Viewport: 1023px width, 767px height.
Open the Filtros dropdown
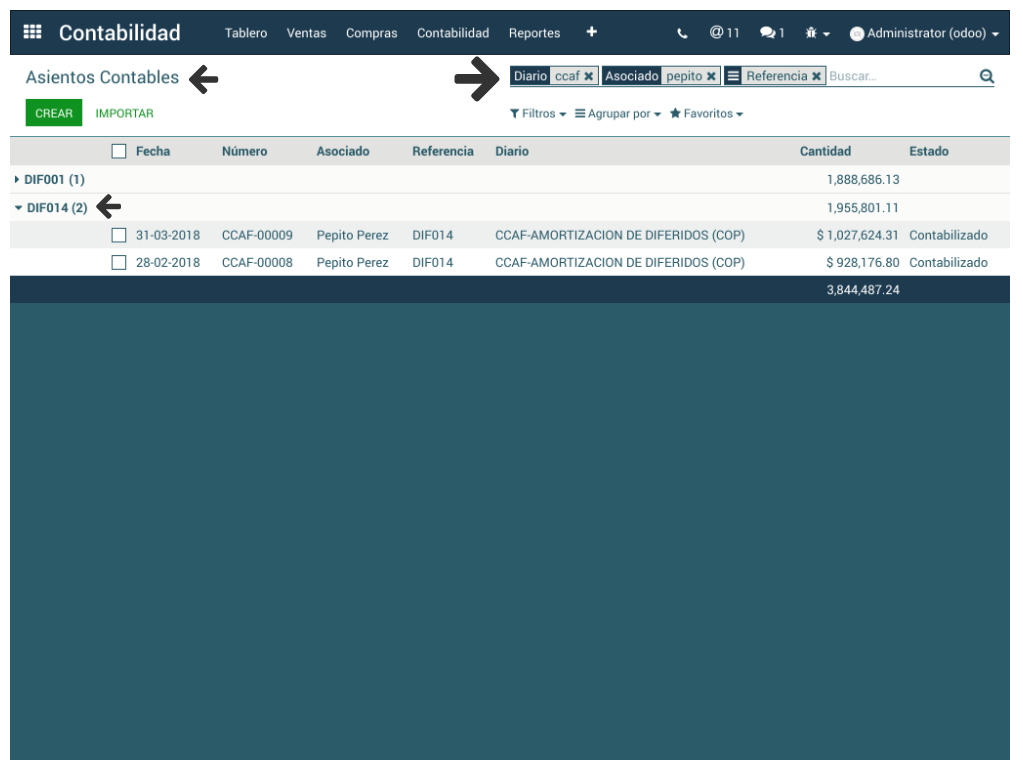(x=538, y=114)
